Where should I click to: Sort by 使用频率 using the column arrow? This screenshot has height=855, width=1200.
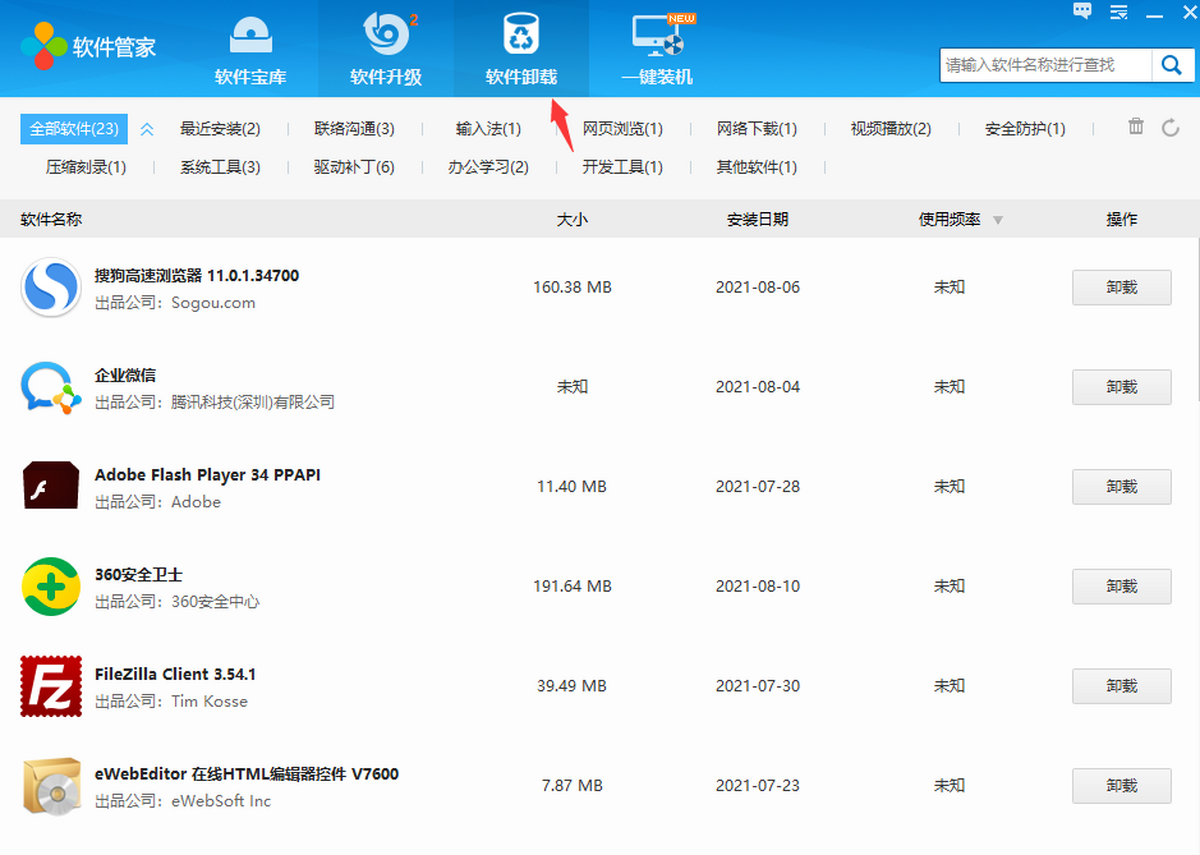coord(997,220)
